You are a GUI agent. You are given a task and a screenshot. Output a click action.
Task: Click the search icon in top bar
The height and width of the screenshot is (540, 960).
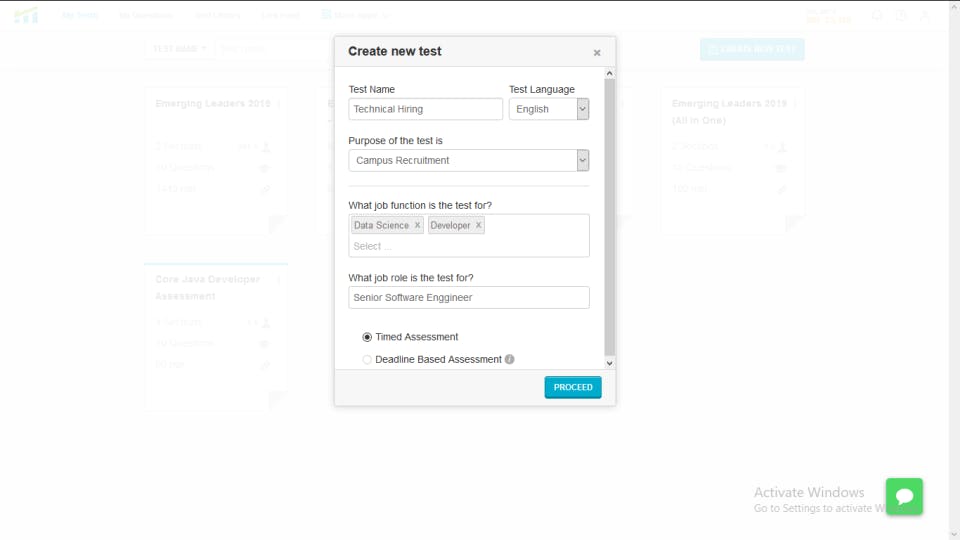(x=877, y=16)
